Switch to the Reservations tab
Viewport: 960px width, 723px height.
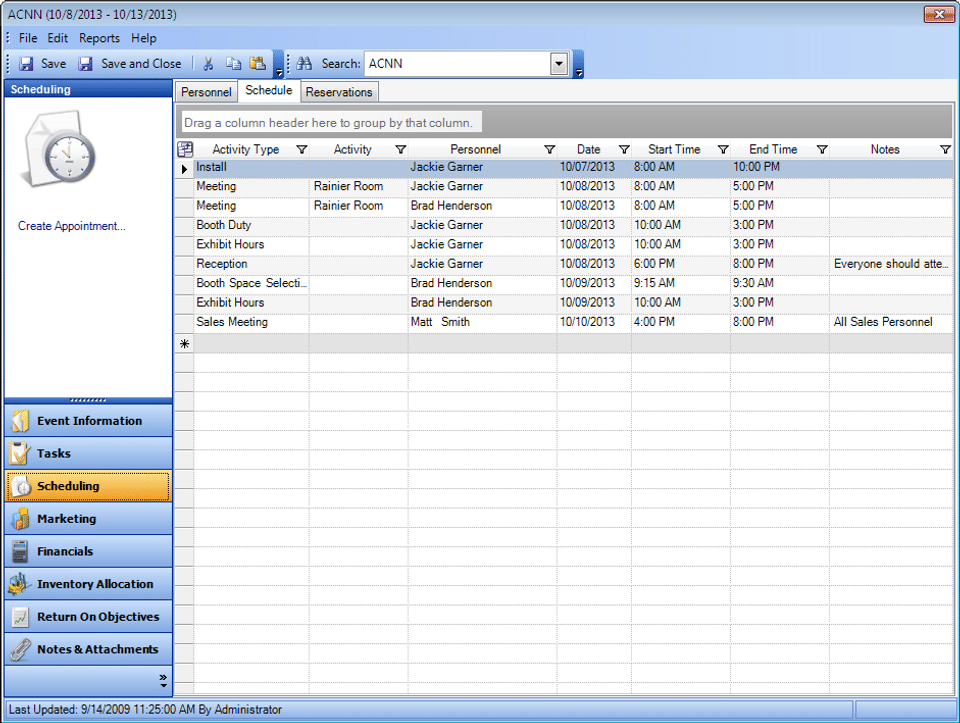[x=339, y=92]
